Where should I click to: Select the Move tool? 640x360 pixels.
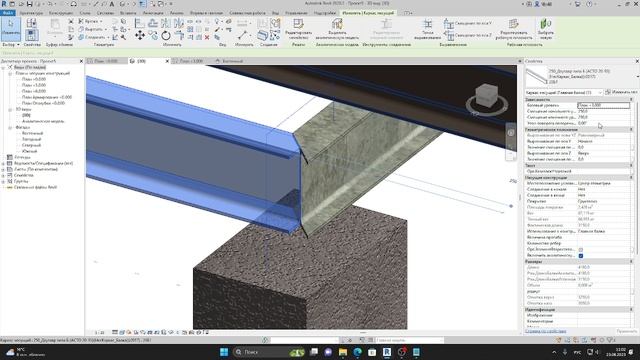(140, 36)
